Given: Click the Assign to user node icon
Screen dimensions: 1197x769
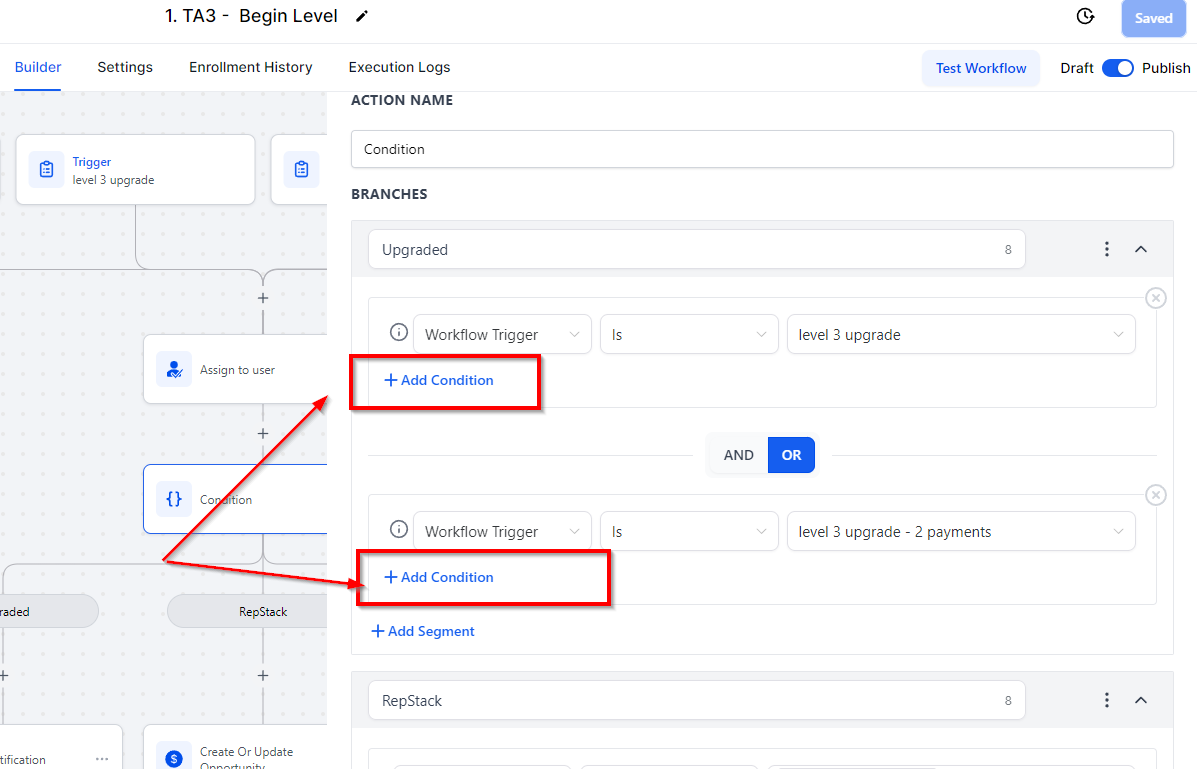Looking at the screenshot, I should (174, 370).
